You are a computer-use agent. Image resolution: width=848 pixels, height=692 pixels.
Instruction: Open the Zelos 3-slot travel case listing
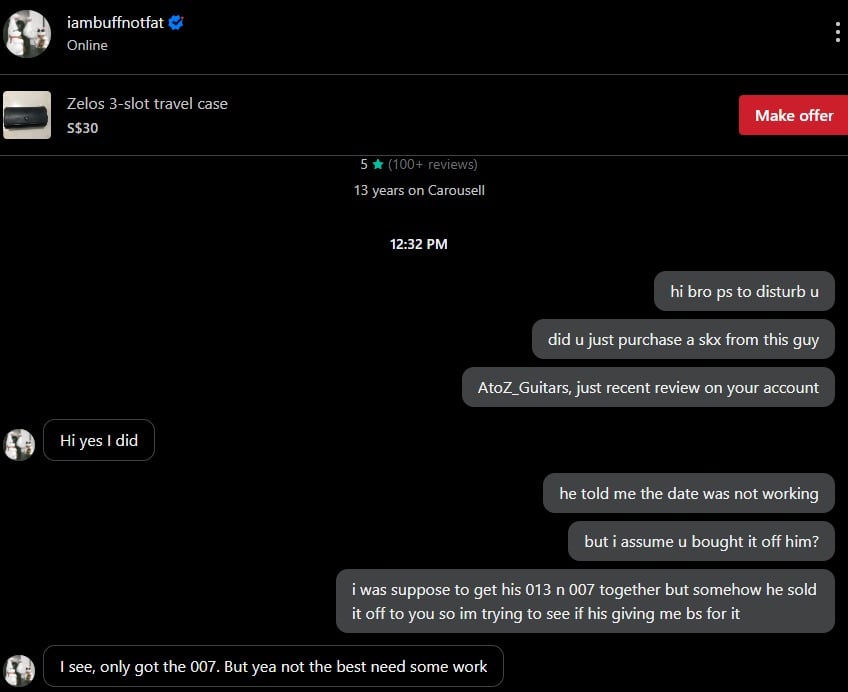(x=147, y=103)
